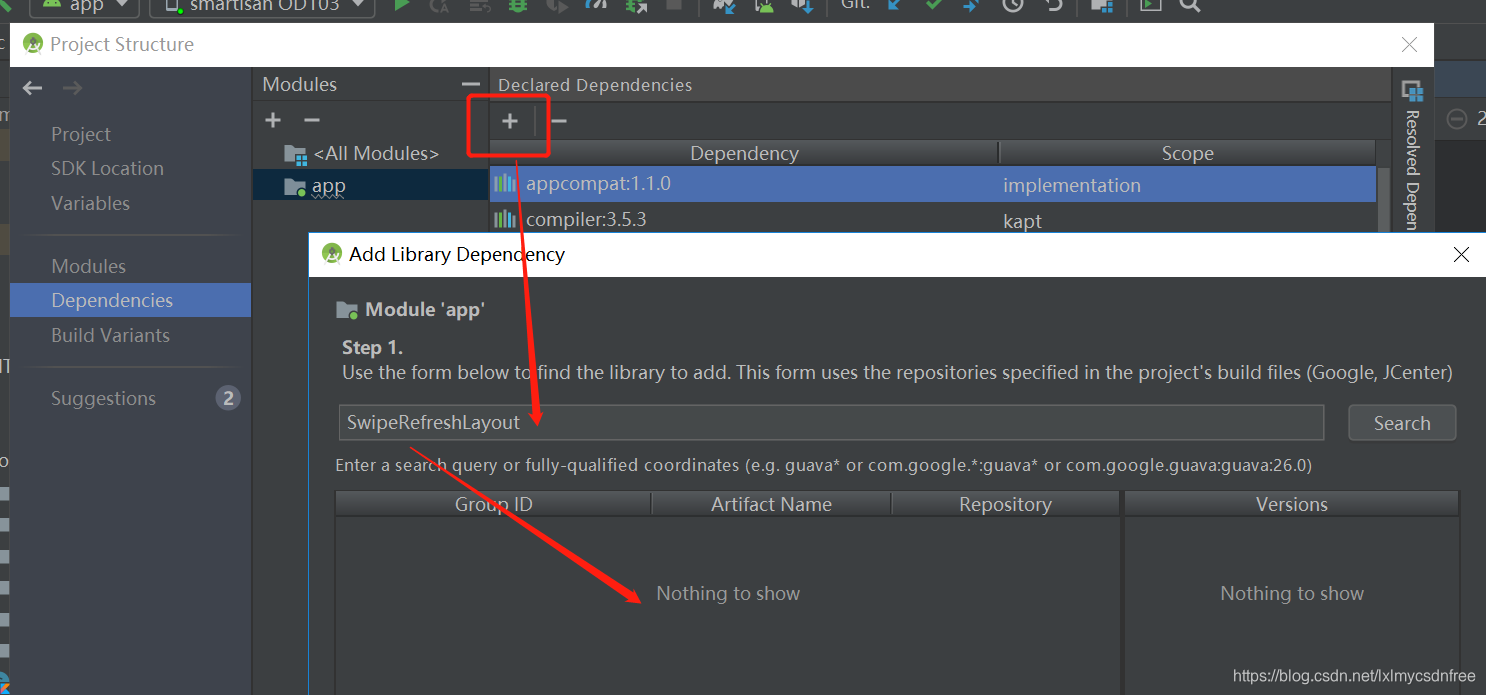Click green Run button in main toolbar
Screen dimensions: 1486x695
(x=402, y=5)
